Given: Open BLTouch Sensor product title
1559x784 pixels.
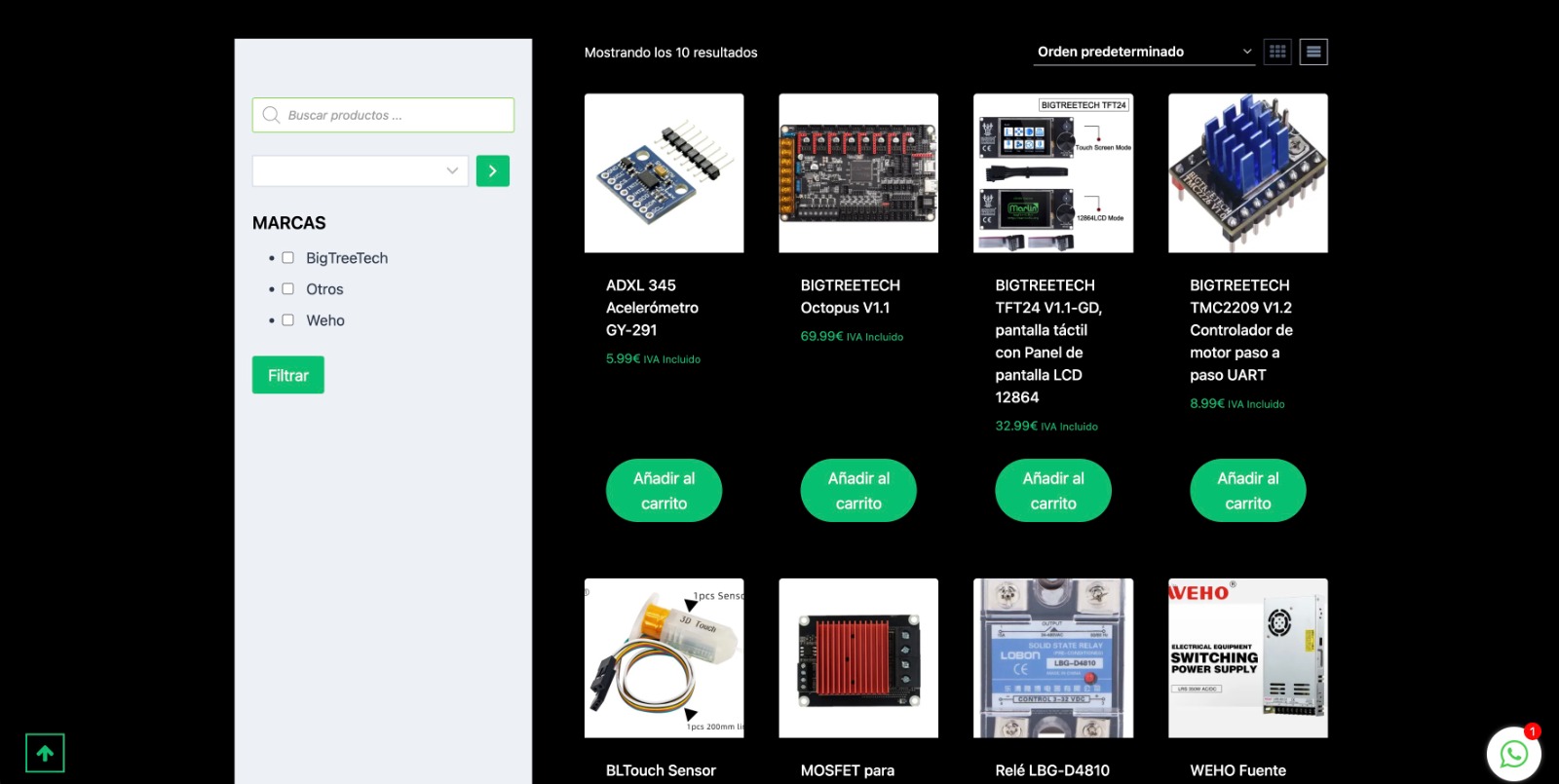Looking at the screenshot, I should pos(661,770).
